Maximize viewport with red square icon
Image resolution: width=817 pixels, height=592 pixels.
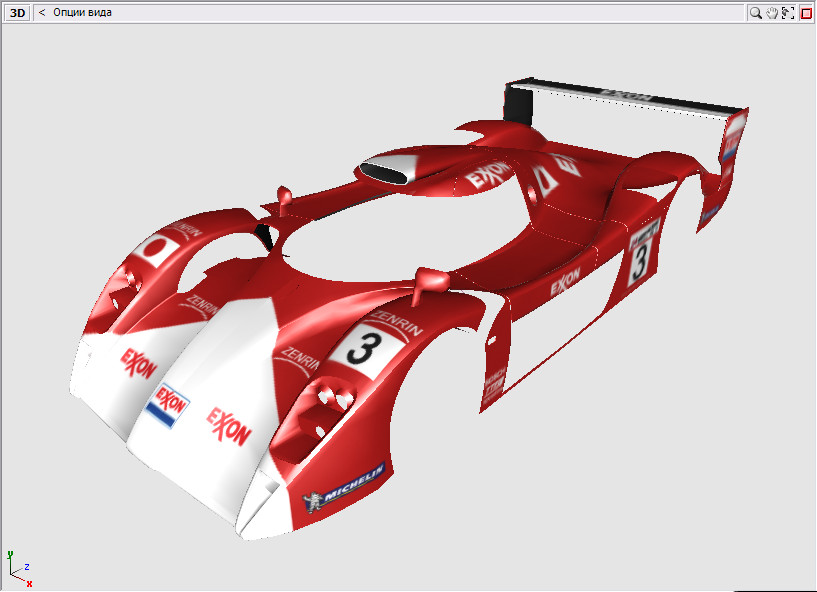(806, 13)
